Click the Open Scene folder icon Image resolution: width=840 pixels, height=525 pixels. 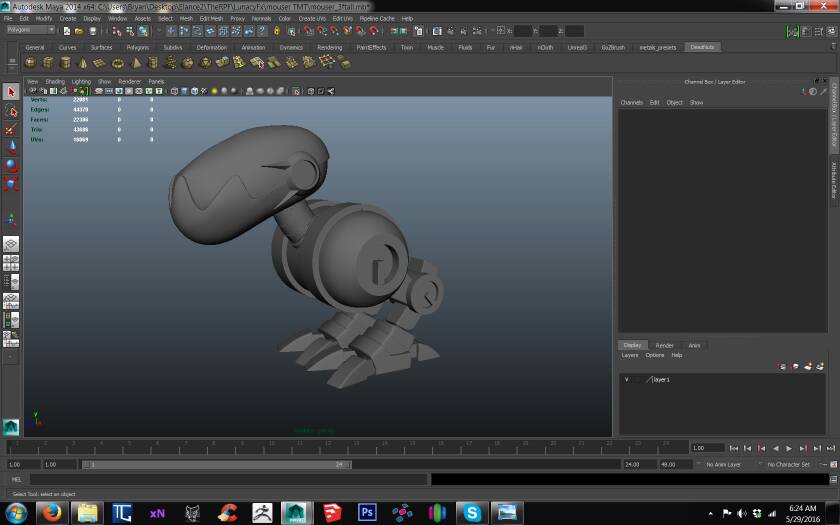coord(79,31)
